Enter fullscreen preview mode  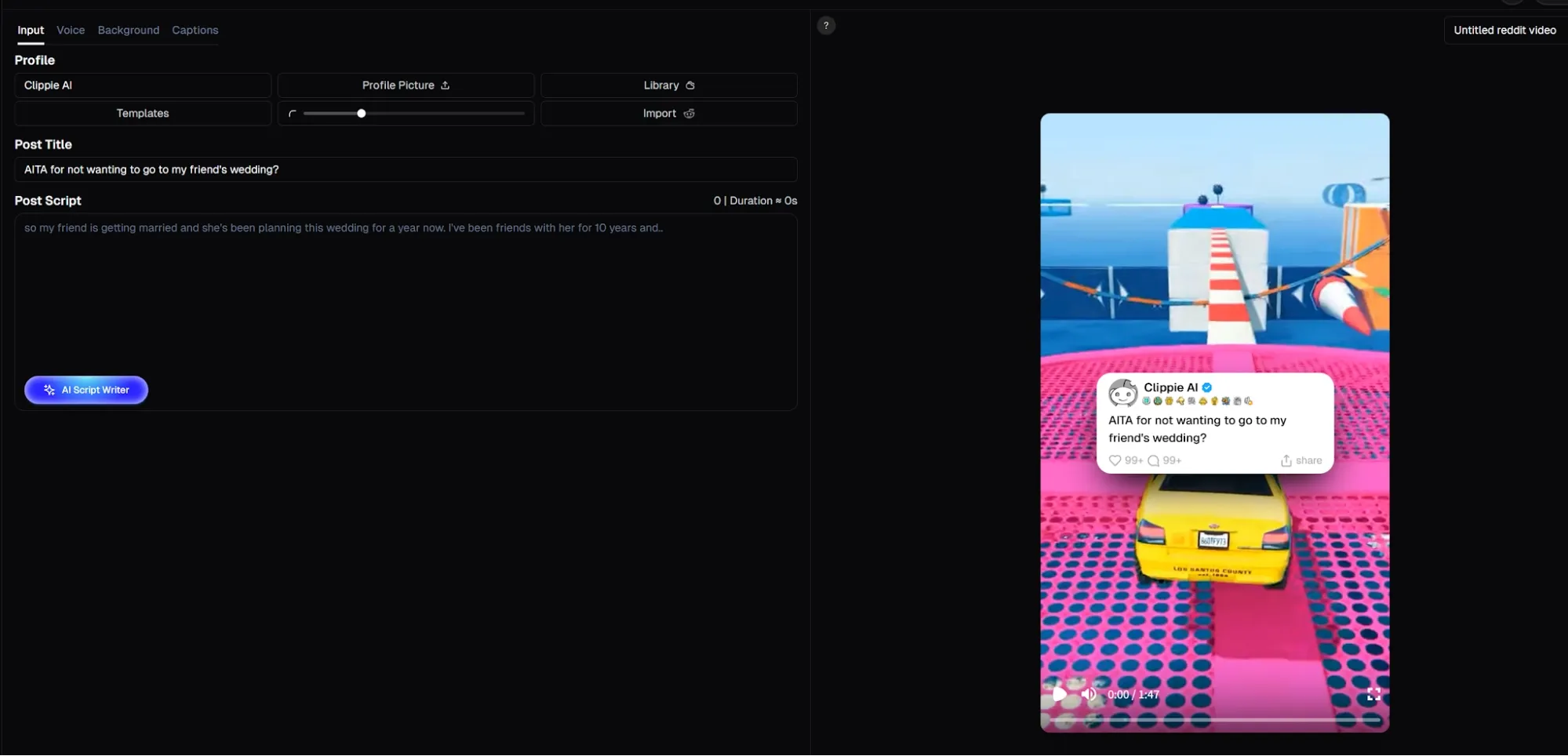1373,694
